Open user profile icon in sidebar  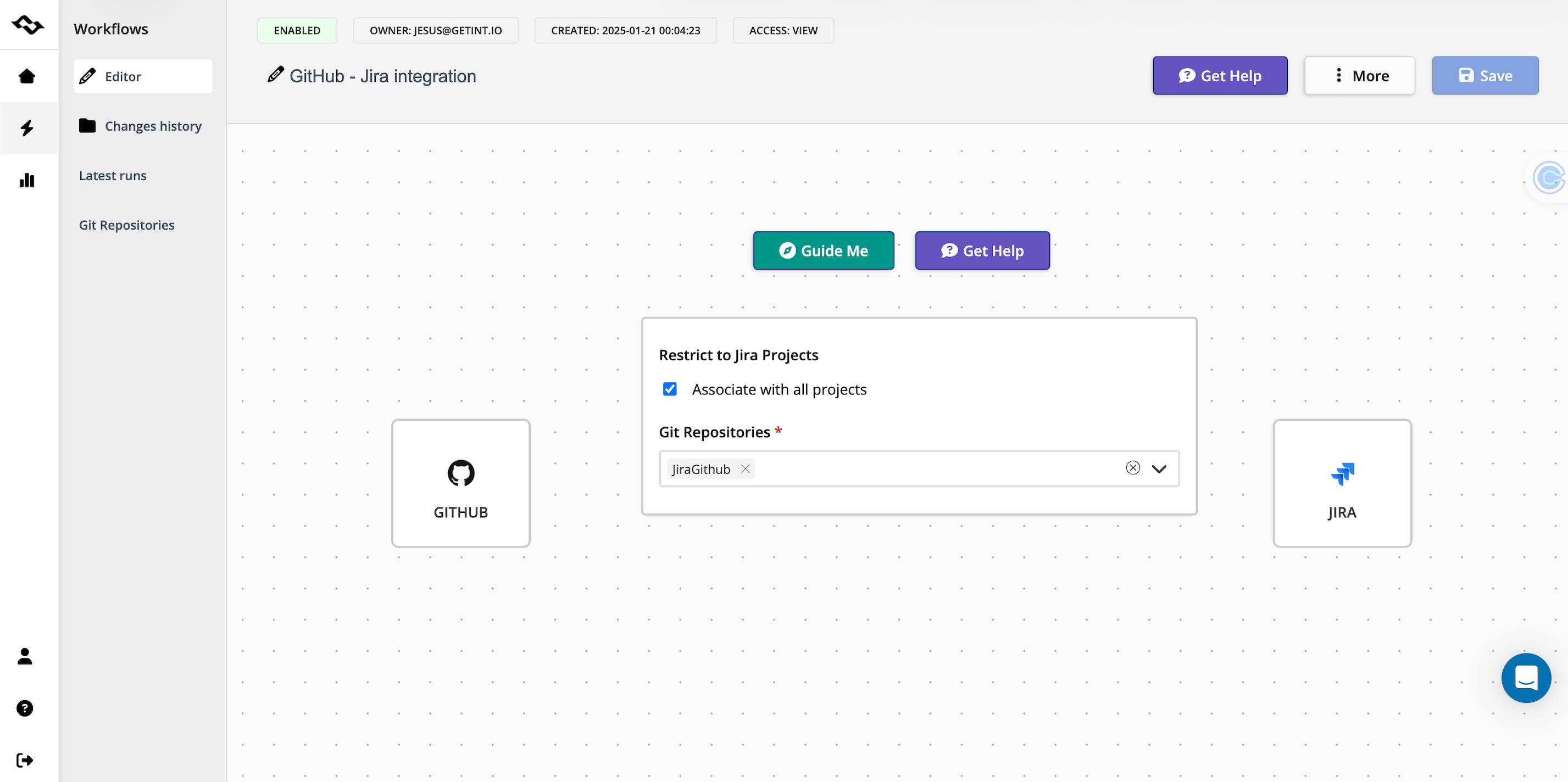[x=25, y=656]
